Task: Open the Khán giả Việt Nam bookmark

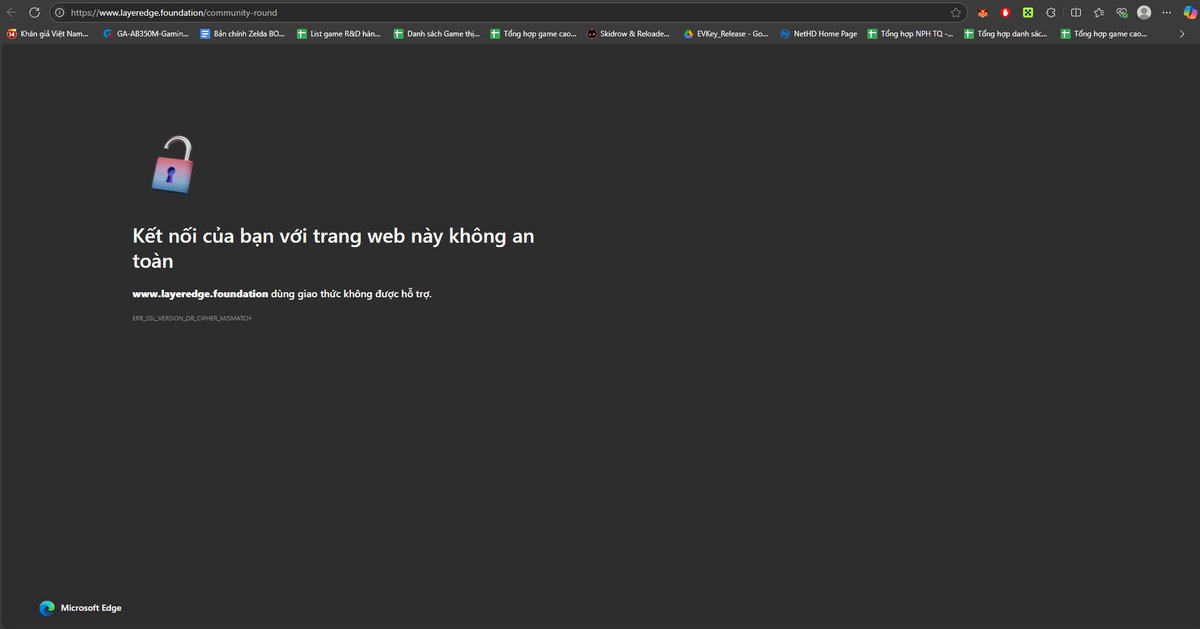Action: tap(48, 34)
